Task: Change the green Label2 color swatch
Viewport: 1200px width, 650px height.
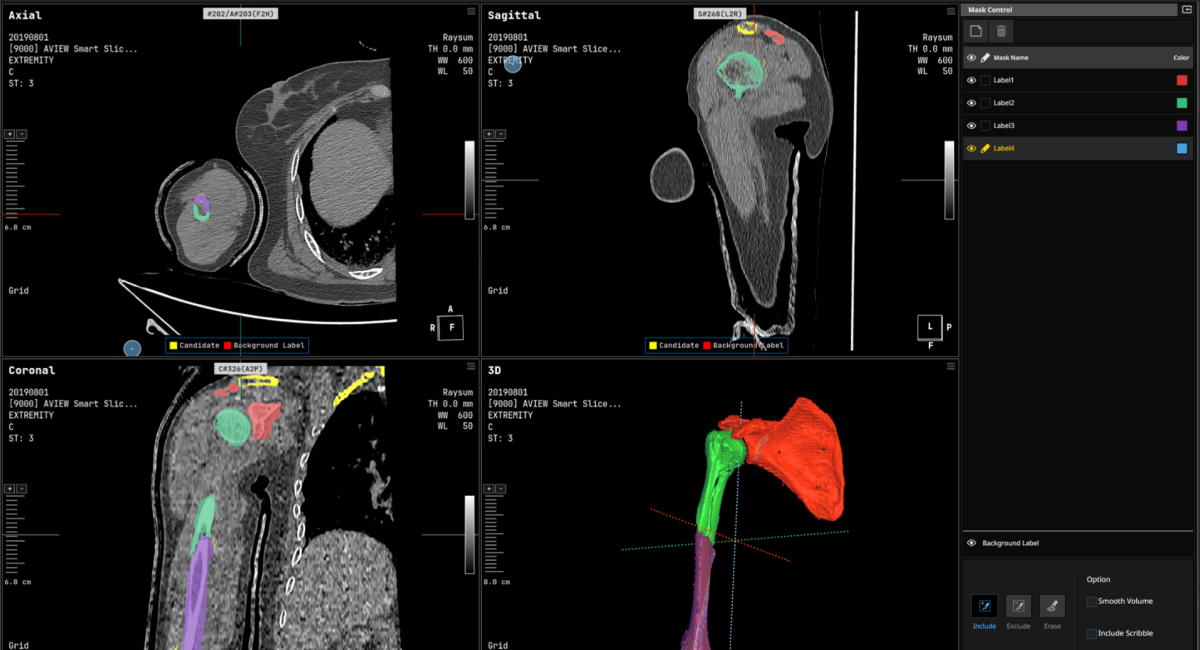Action: 1182,103
